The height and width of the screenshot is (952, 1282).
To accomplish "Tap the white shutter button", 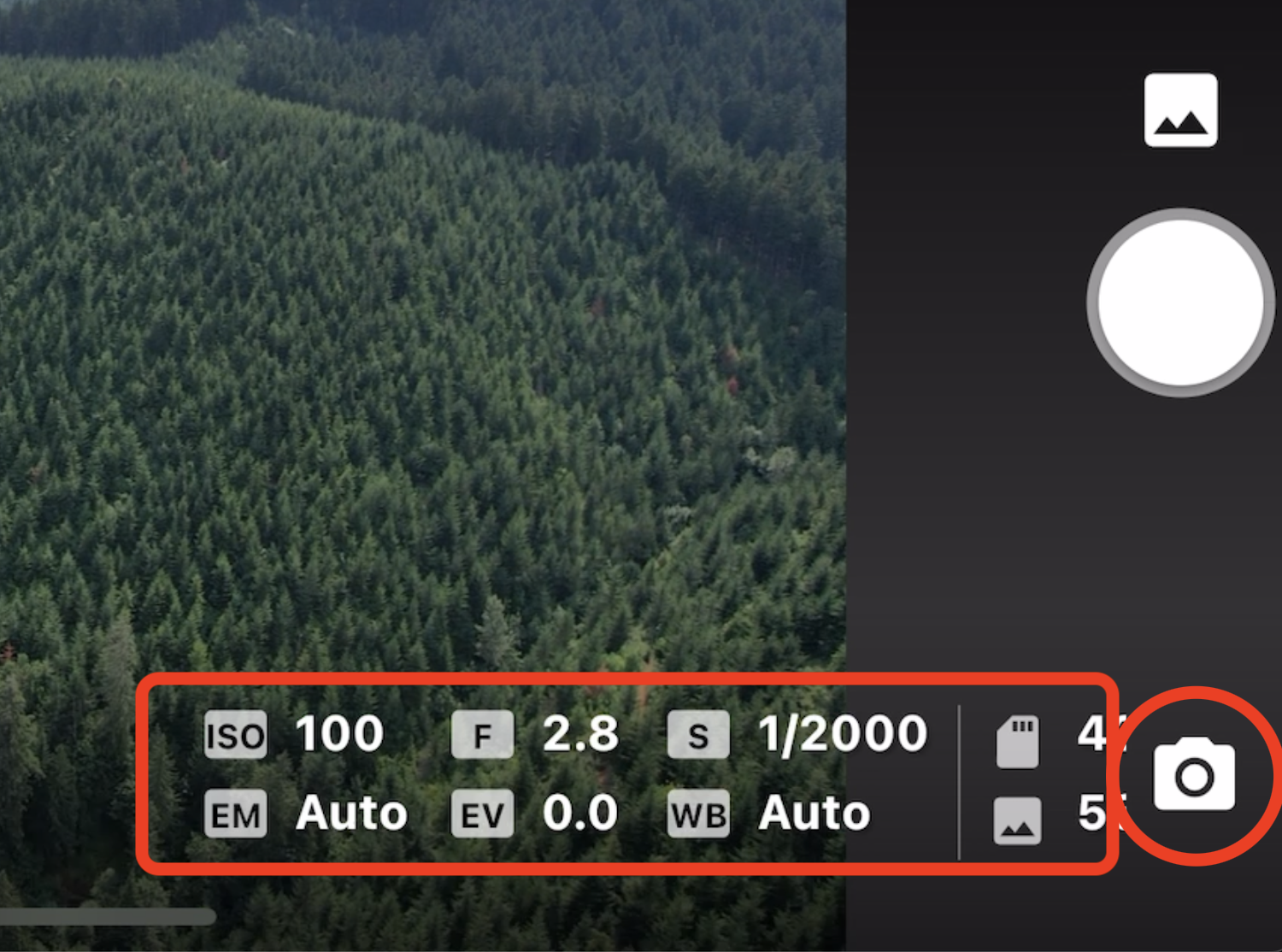I will 1180,303.
